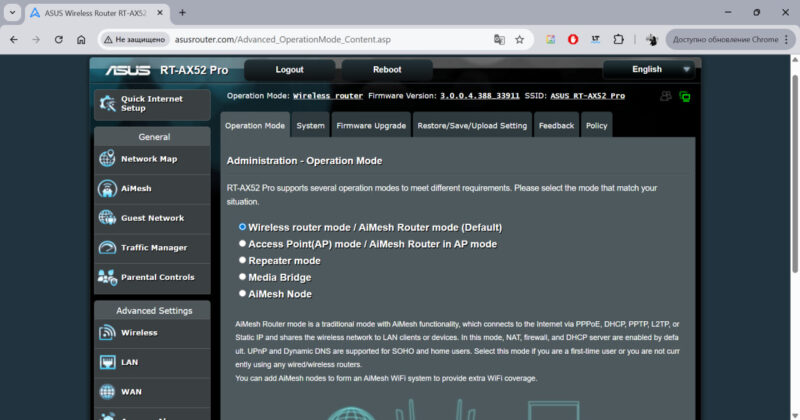Open Restore/Save/Upload Setting tab
800x420 pixels.
pos(472,126)
